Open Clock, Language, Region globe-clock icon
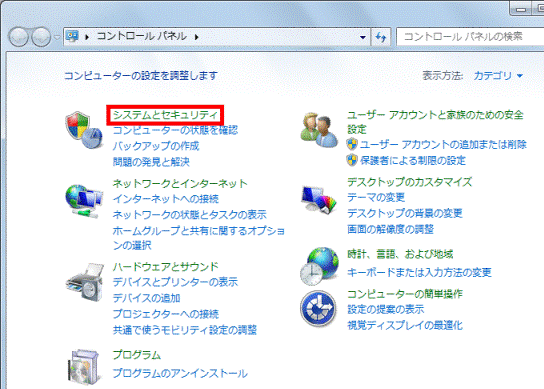544x389 pixels. point(320,267)
